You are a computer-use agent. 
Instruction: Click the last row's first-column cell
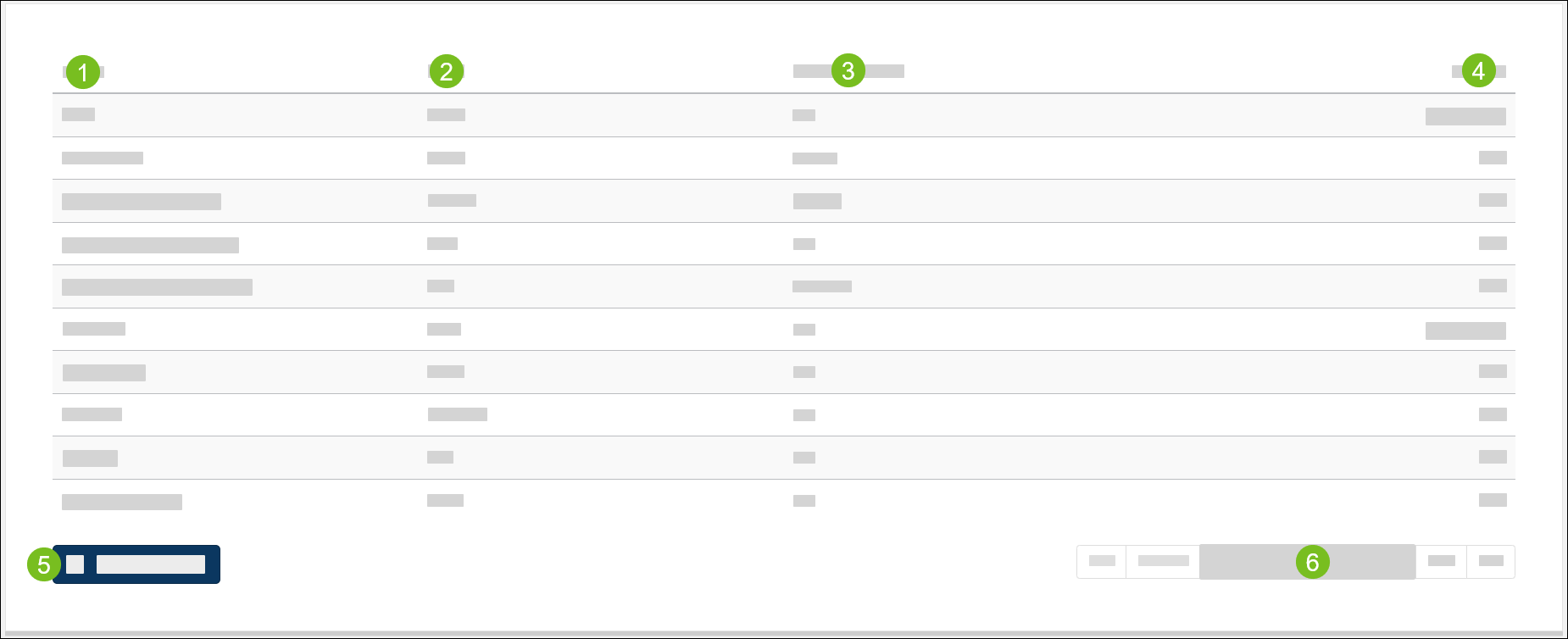point(122,502)
